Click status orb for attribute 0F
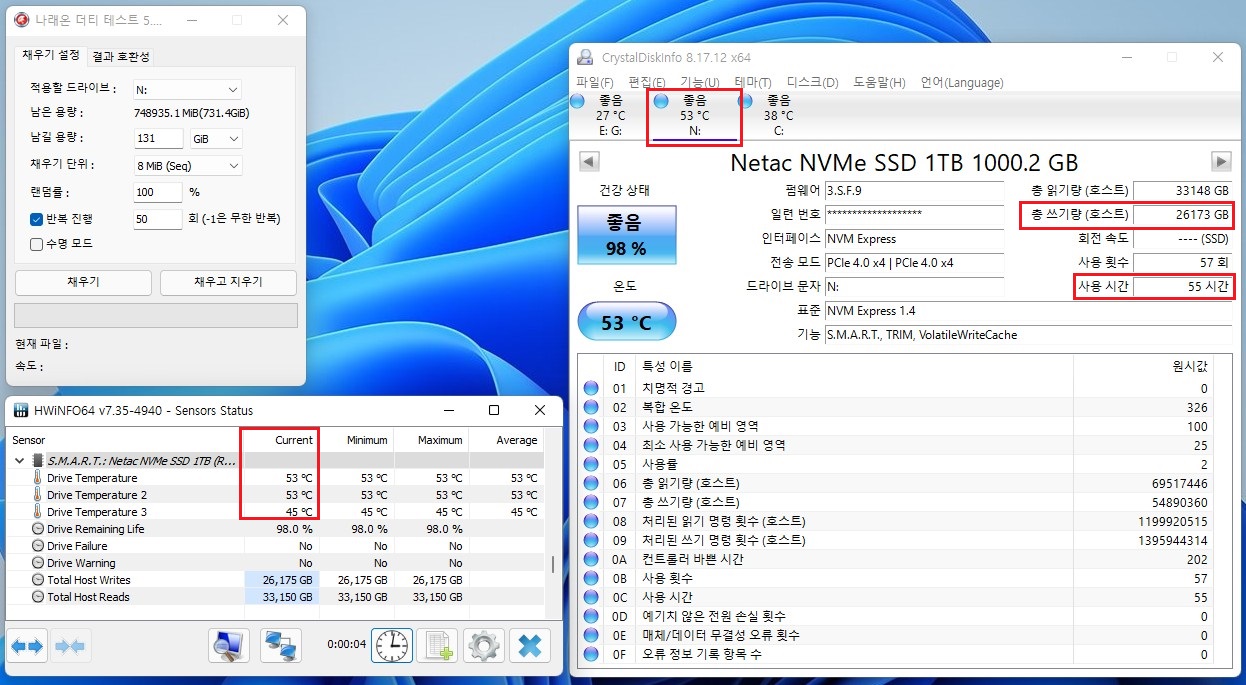Screen dimensions: 1246x685 [591, 654]
